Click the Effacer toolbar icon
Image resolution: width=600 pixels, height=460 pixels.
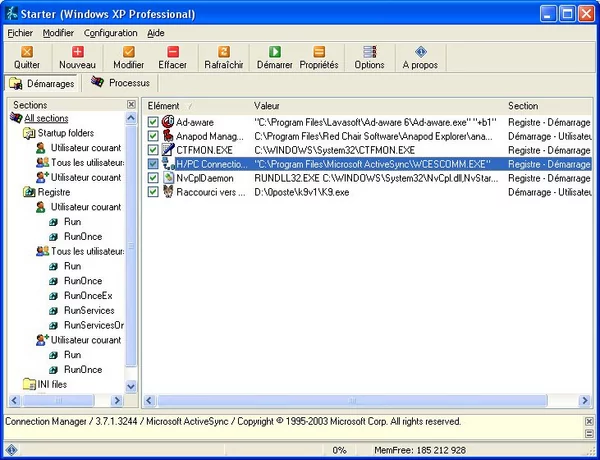click(173, 52)
